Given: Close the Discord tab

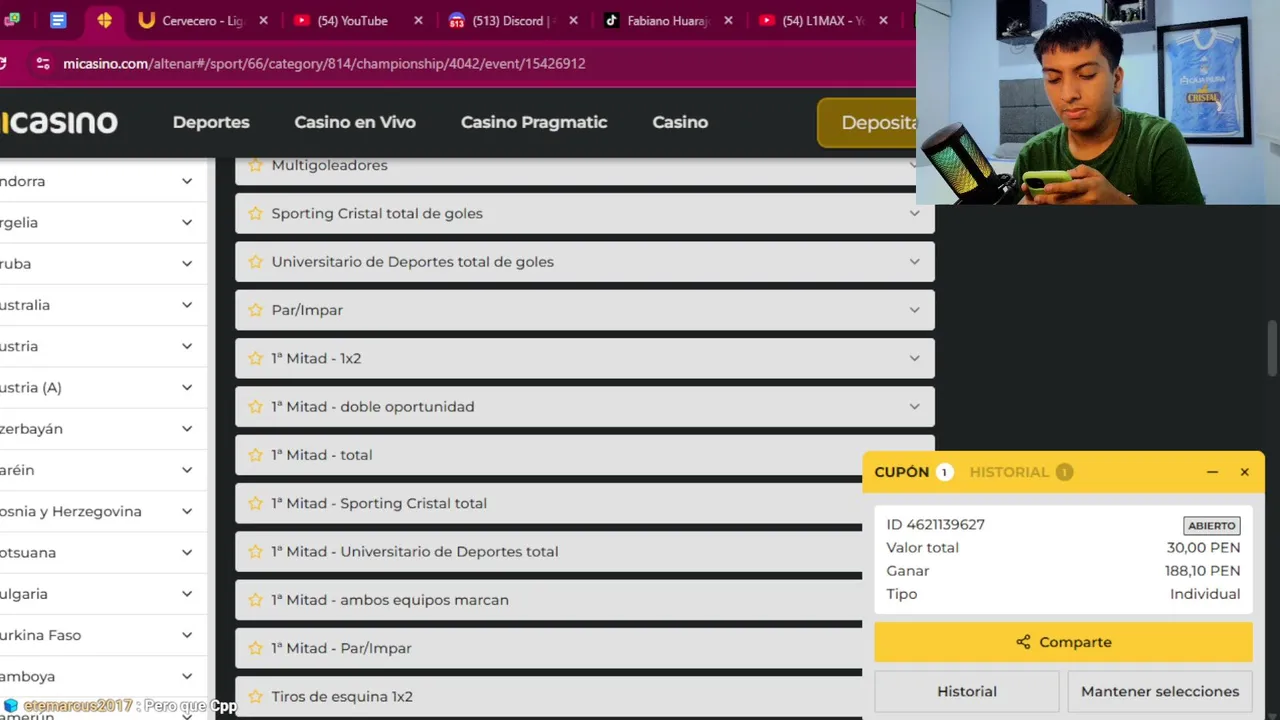Looking at the screenshot, I should 573,20.
